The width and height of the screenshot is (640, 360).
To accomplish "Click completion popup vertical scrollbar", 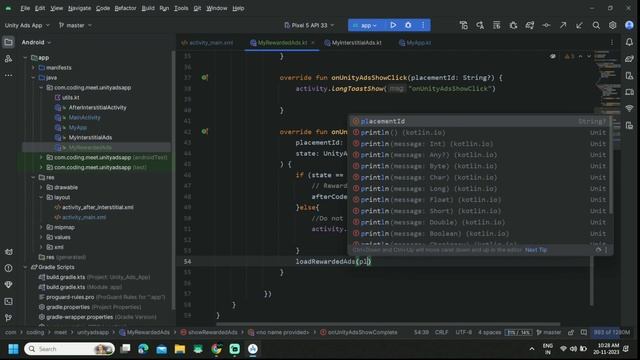I will click(x=611, y=164).
